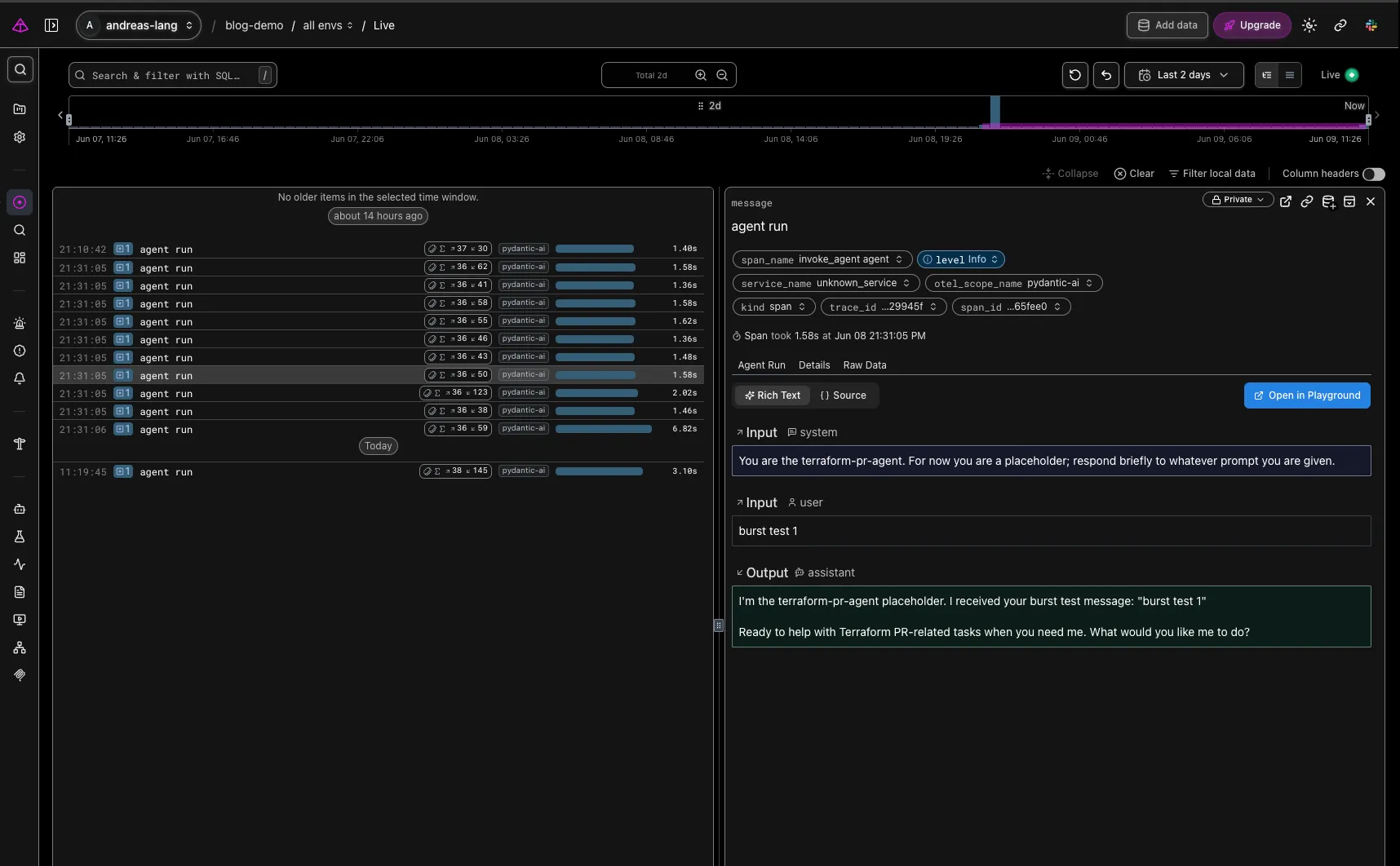Open the flask experiments sidebar icon

tap(20, 537)
